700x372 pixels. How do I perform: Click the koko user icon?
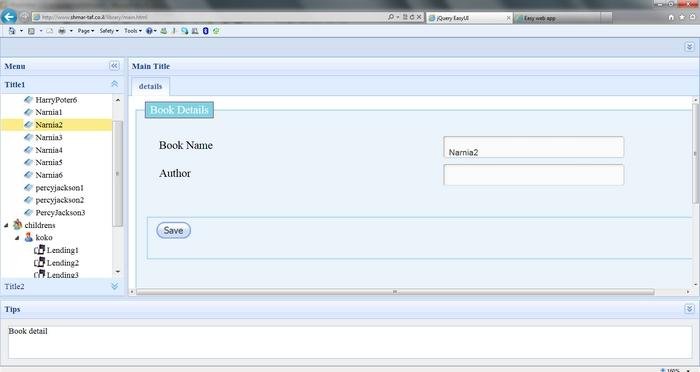tap(29, 237)
